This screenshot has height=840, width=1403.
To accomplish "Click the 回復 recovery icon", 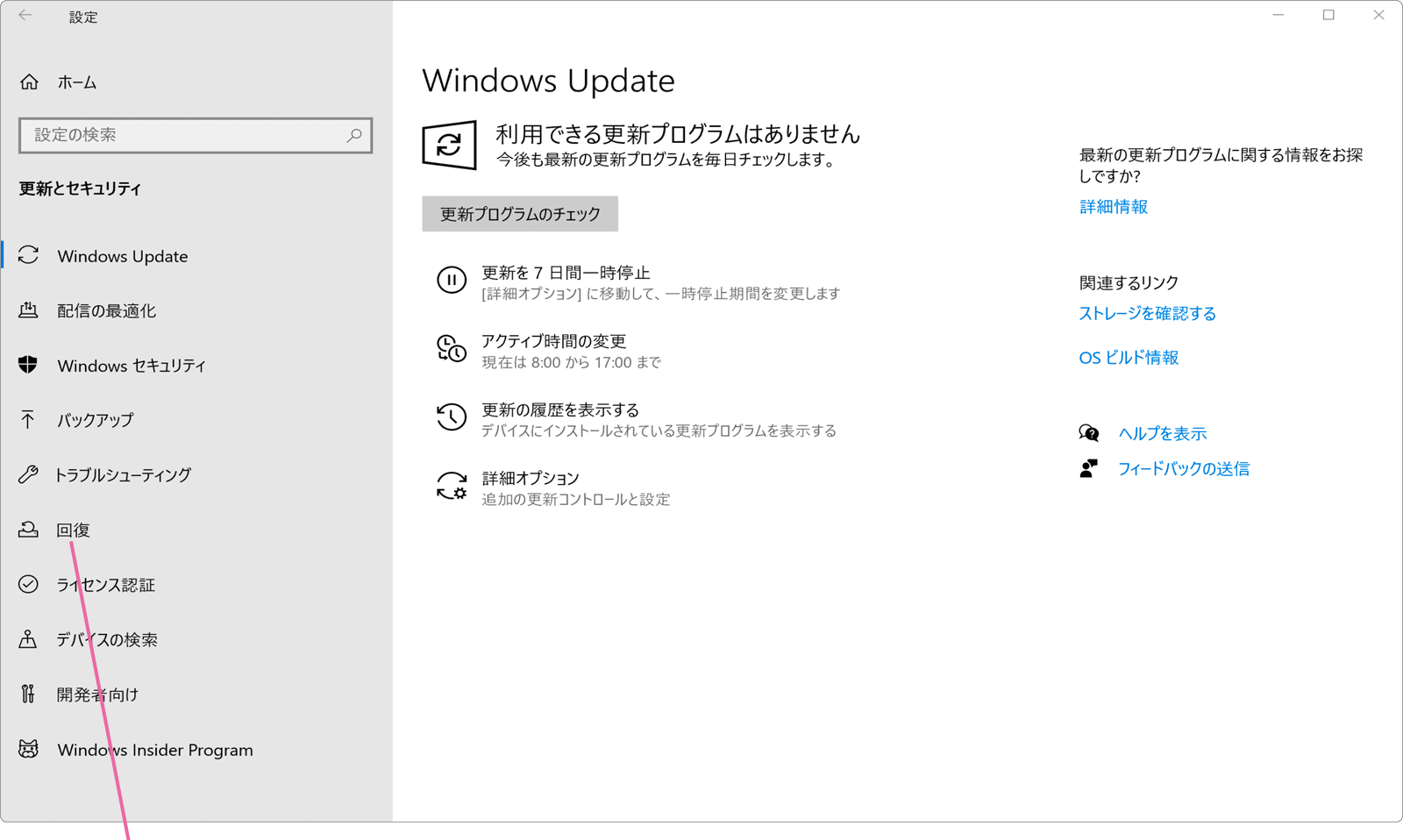I will 28,530.
